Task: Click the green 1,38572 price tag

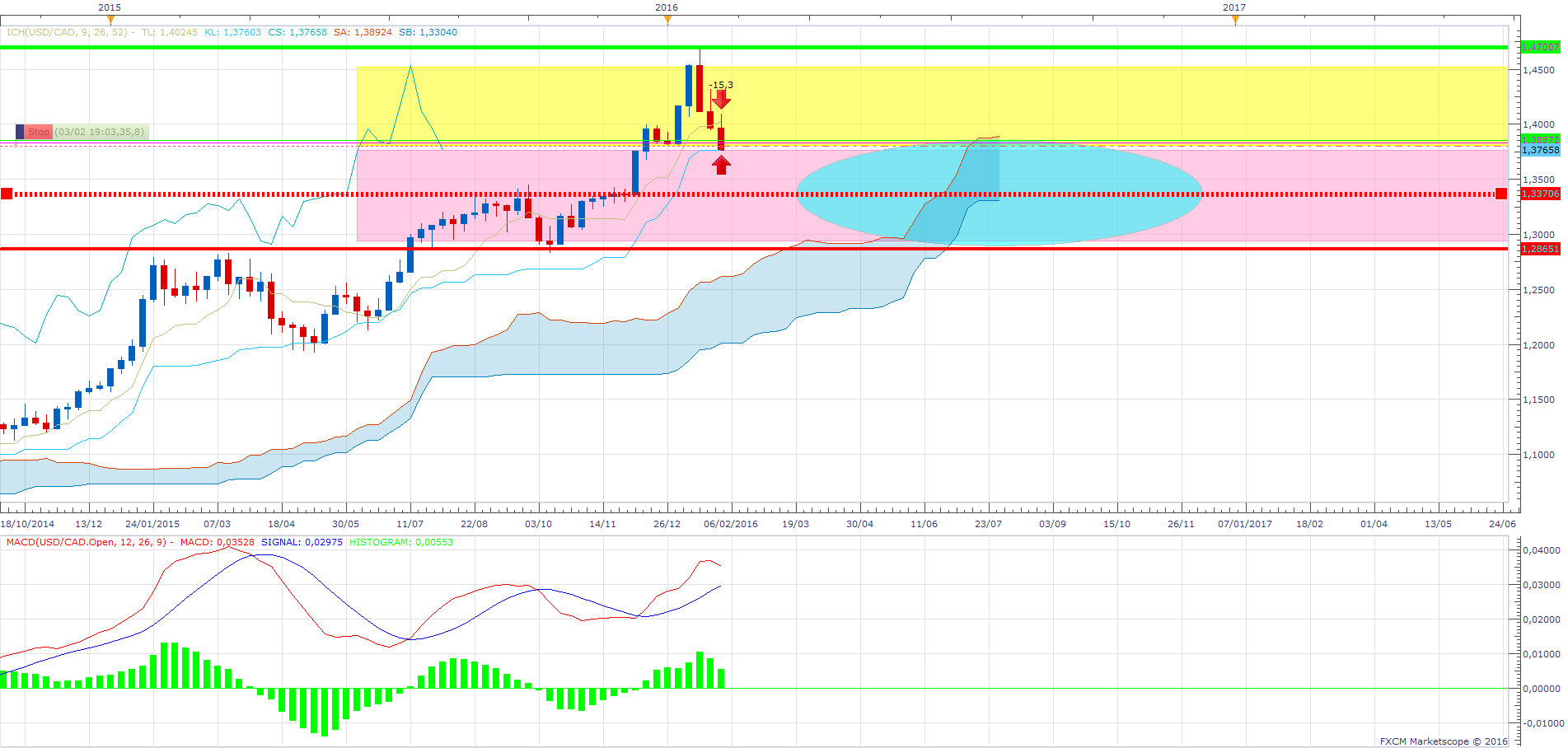Action: [1540, 140]
